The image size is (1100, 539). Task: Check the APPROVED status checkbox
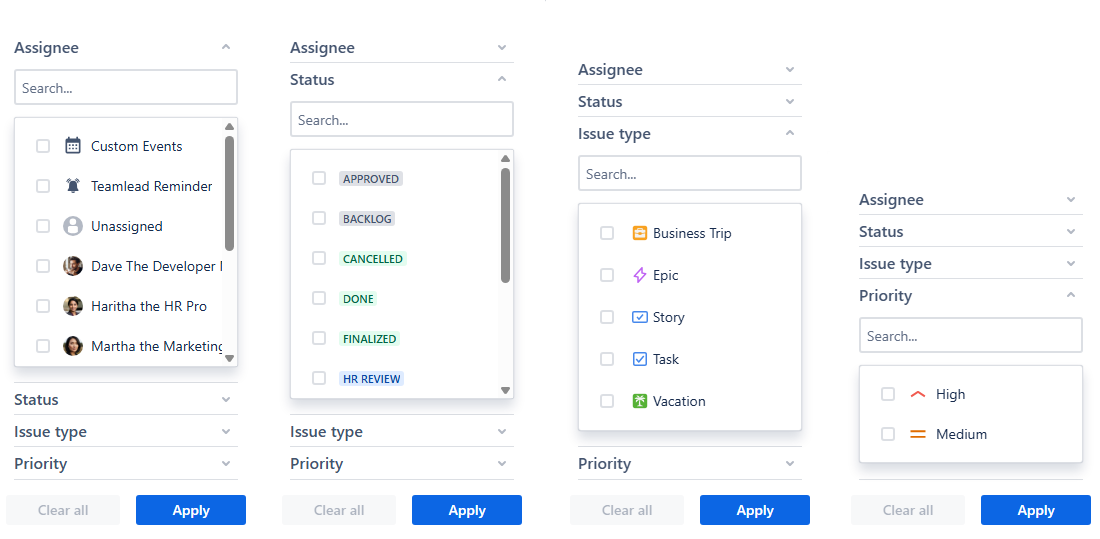pos(319,178)
